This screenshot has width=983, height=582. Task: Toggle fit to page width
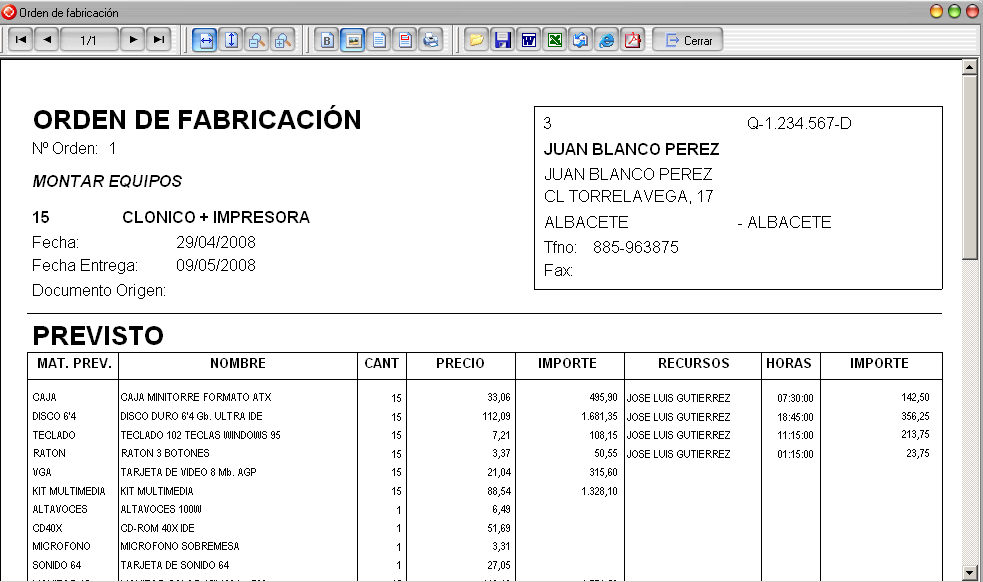click(205, 41)
